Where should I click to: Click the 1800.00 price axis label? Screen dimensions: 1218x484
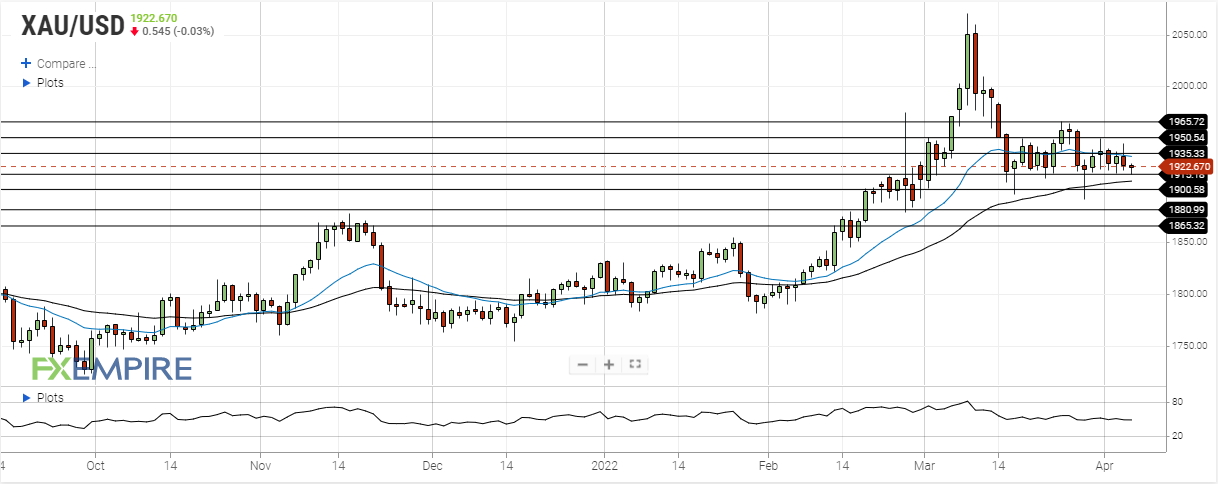[x=1191, y=294]
